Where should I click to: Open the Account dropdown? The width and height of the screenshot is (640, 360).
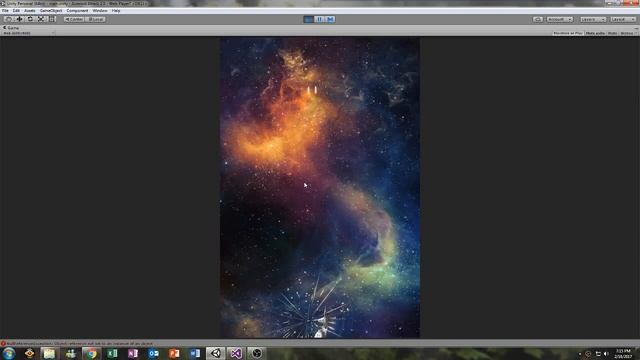pos(560,19)
